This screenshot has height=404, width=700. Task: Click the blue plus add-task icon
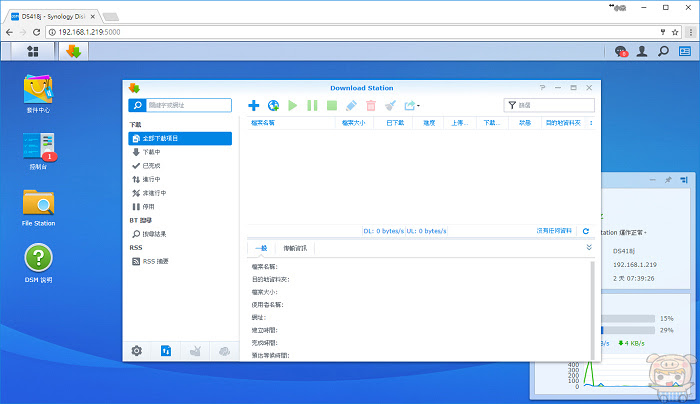tap(254, 105)
